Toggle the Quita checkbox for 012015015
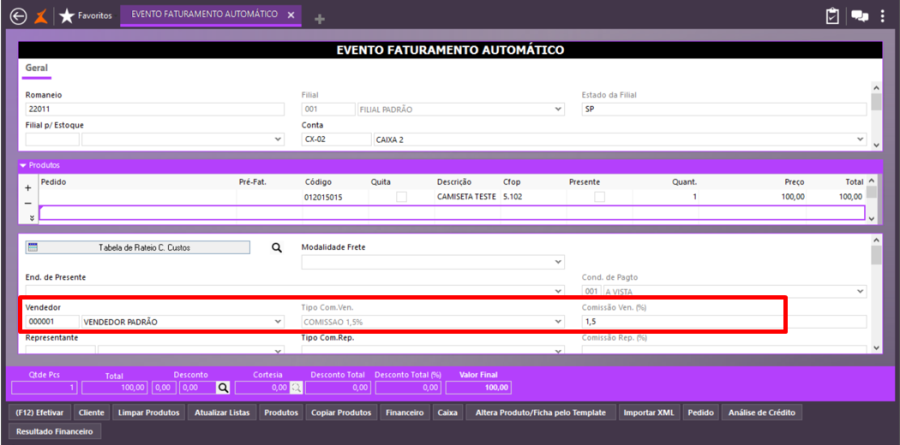The image size is (900, 445). pos(402,196)
